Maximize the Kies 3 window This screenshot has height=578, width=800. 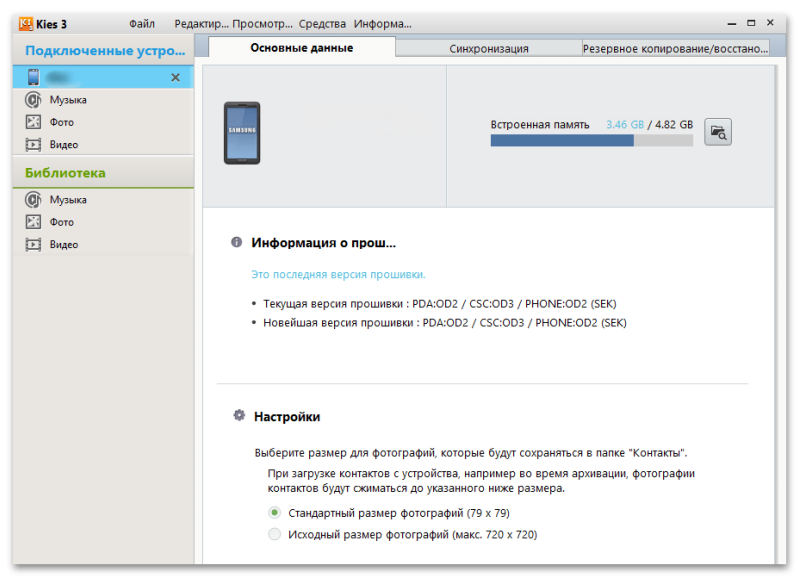(751, 23)
